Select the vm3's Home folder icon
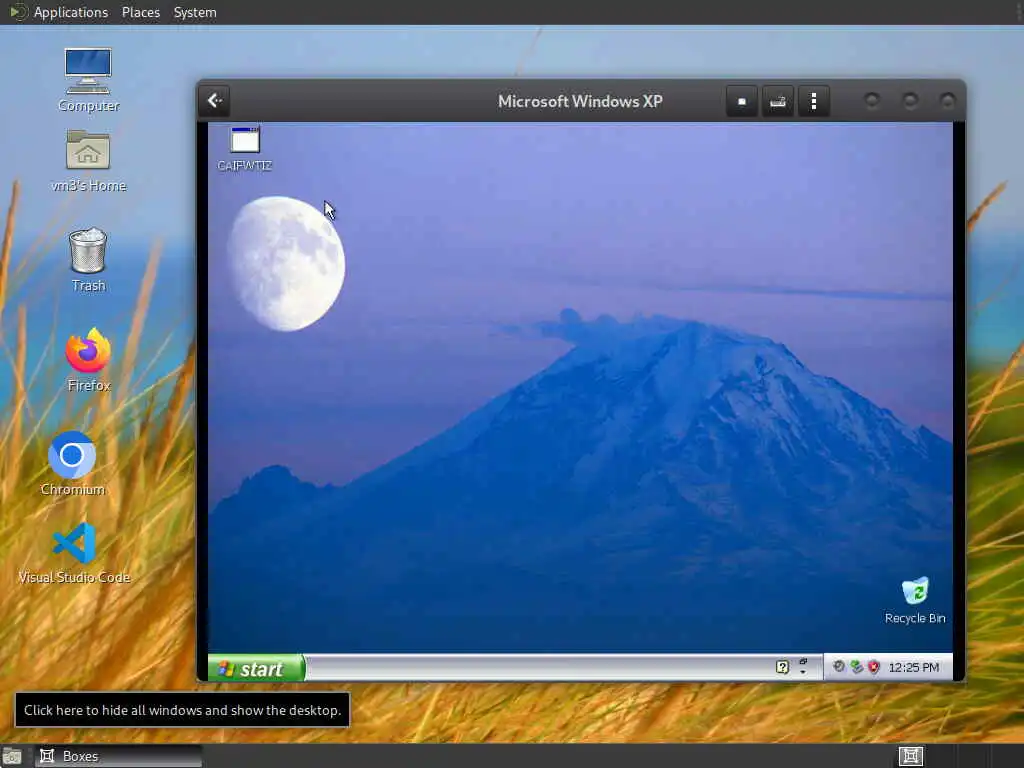This screenshot has height=768, width=1024. [x=88, y=161]
